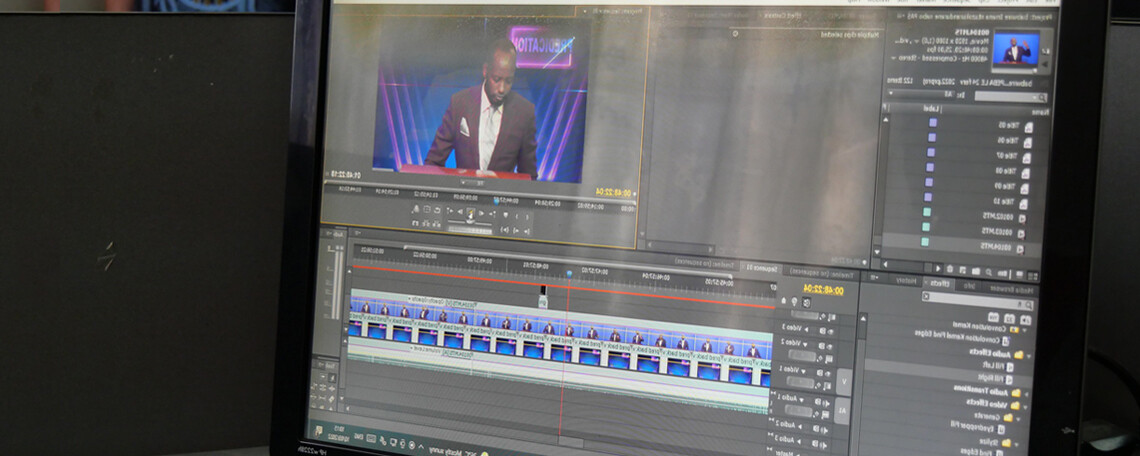Switch to the History tab
1140x456 pixels.
coord(906,281)
